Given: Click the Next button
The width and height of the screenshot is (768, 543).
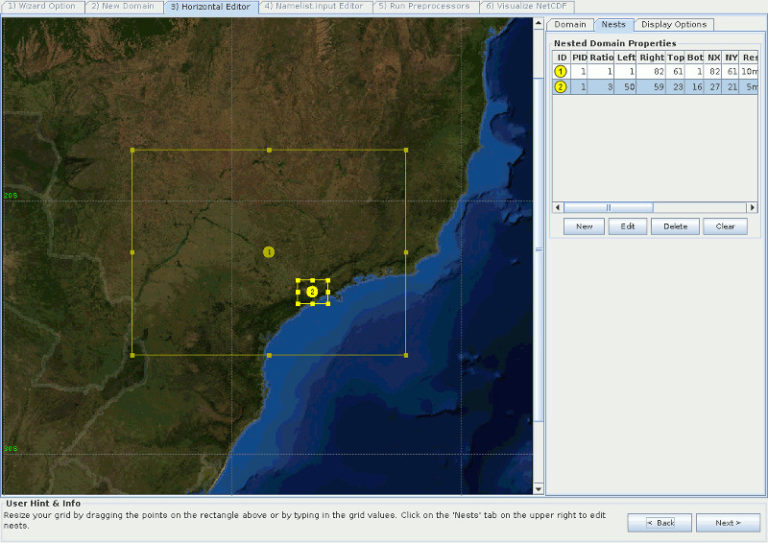Looking at the screenshot, I should click(x=728, y=522).
